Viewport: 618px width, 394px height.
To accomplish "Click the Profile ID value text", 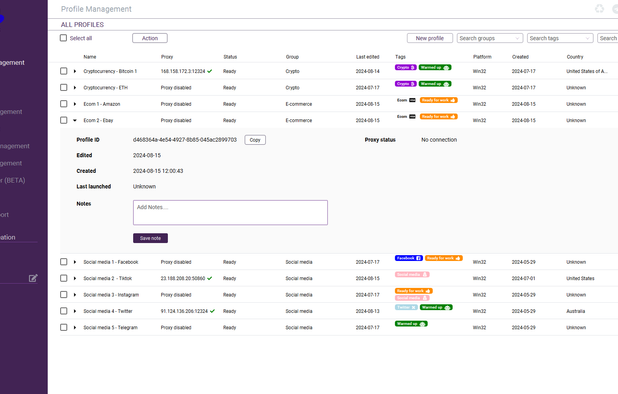I will (185, 140).
